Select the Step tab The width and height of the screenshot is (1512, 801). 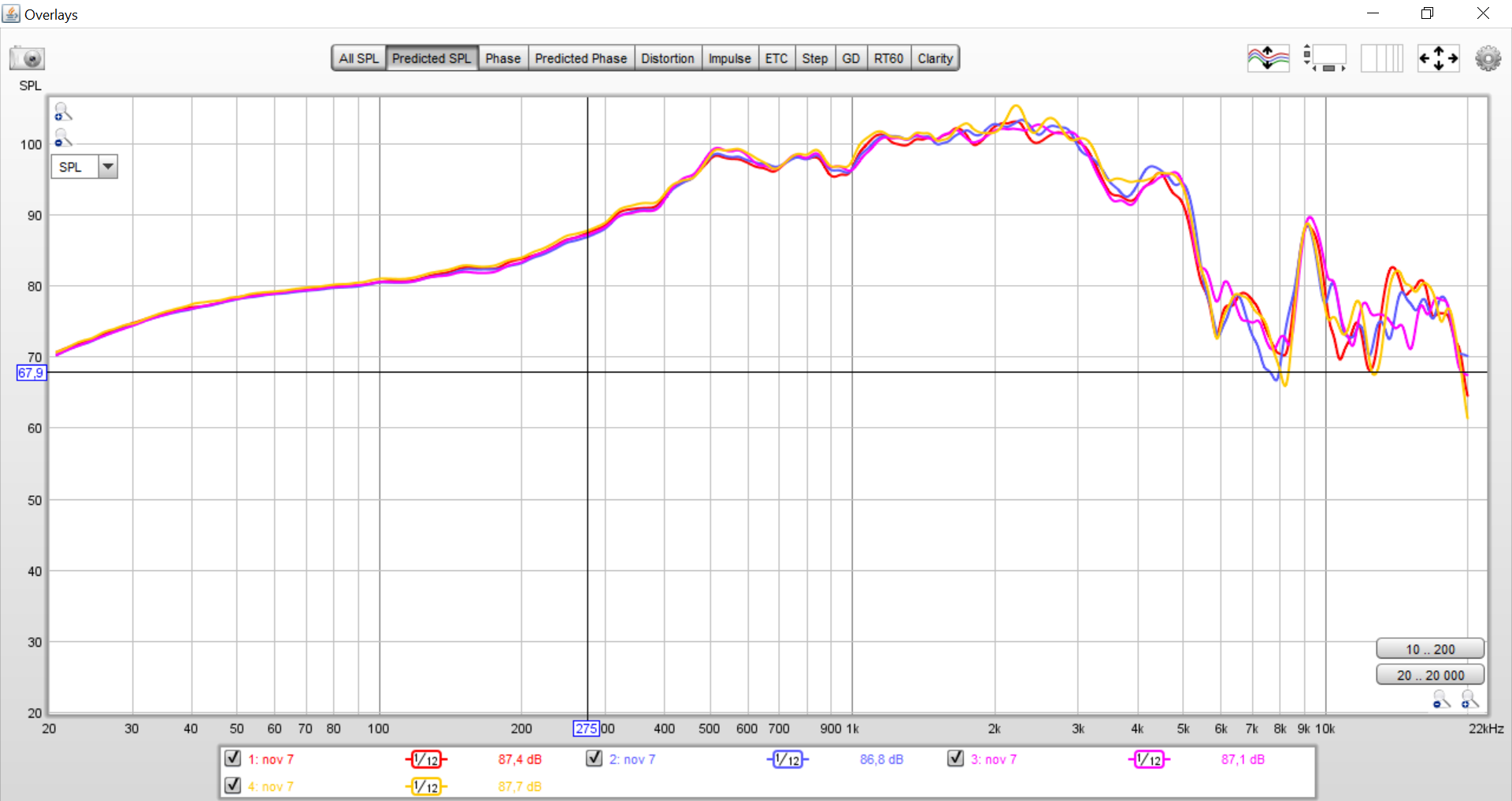(x=815, y=58)
